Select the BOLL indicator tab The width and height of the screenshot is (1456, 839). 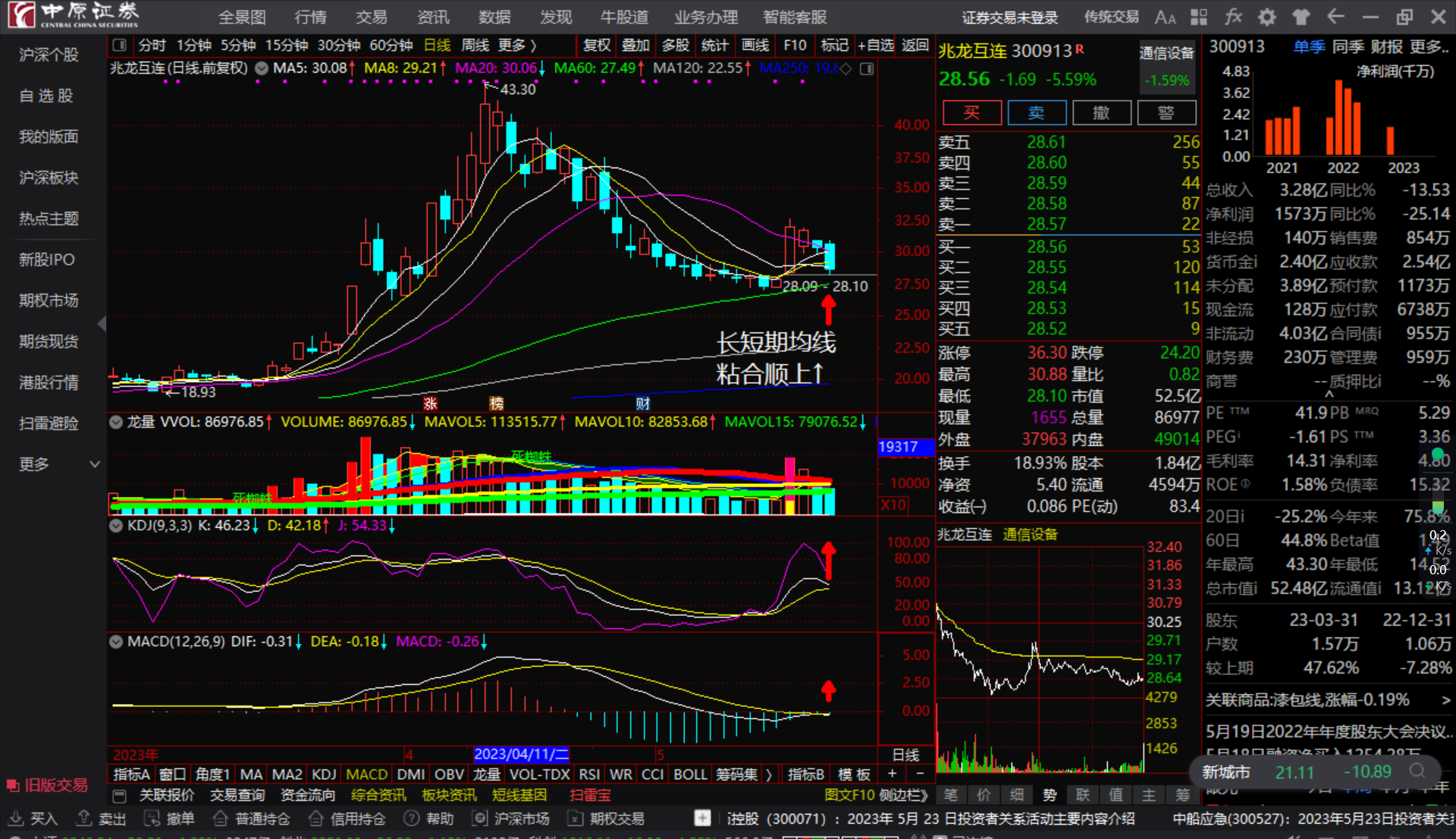[x=691, y=775]
